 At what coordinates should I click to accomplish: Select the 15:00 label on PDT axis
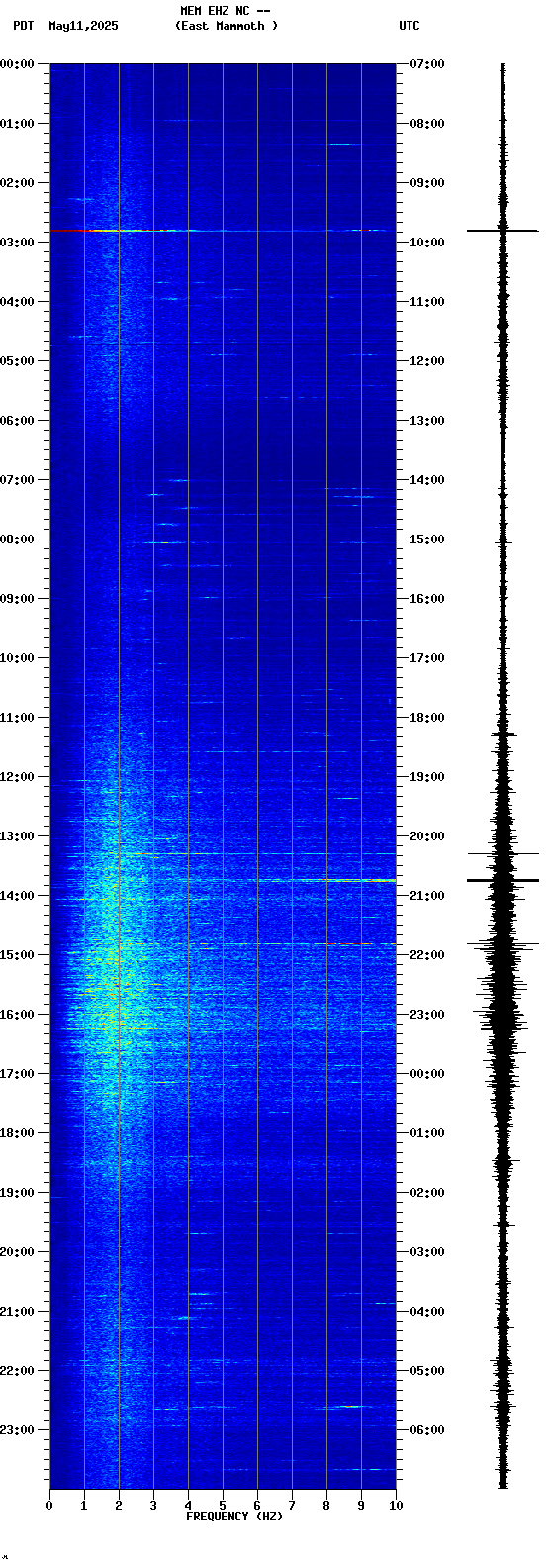(18, 955)
